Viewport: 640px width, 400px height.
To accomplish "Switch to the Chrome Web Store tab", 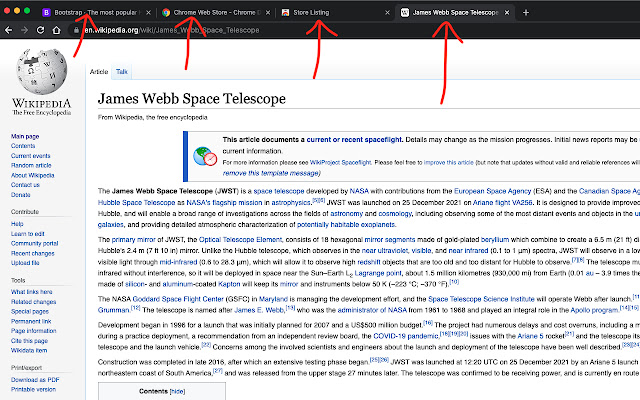I will tap(215, 12).
